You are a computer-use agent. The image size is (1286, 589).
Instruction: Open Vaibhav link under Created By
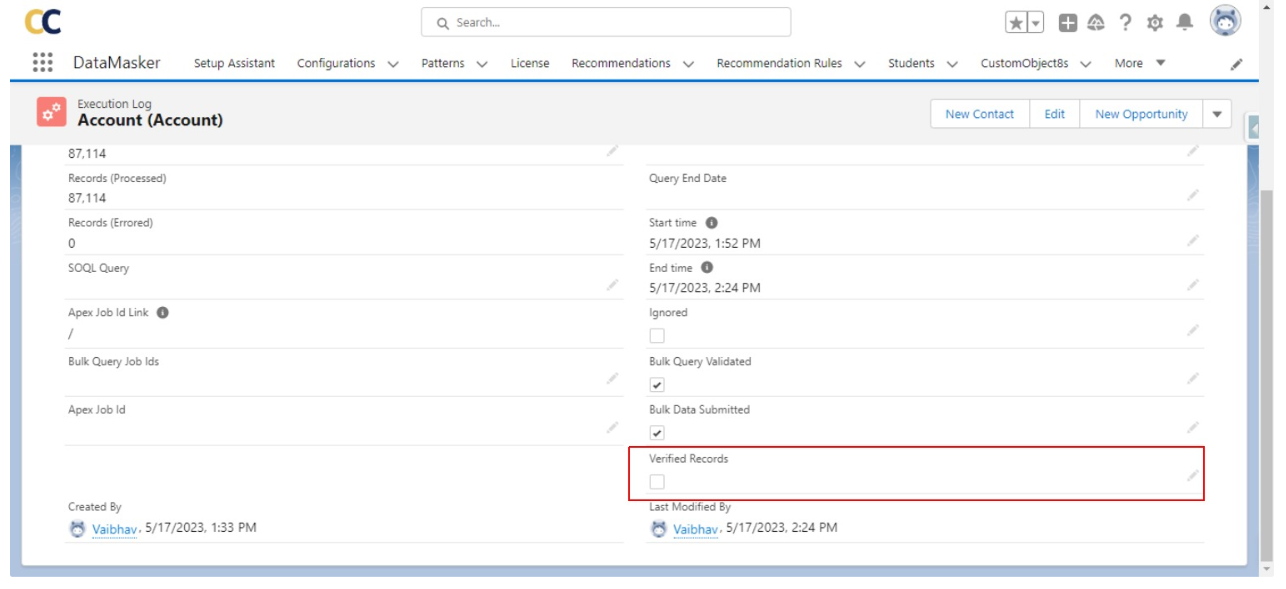(x=113, y=528)
